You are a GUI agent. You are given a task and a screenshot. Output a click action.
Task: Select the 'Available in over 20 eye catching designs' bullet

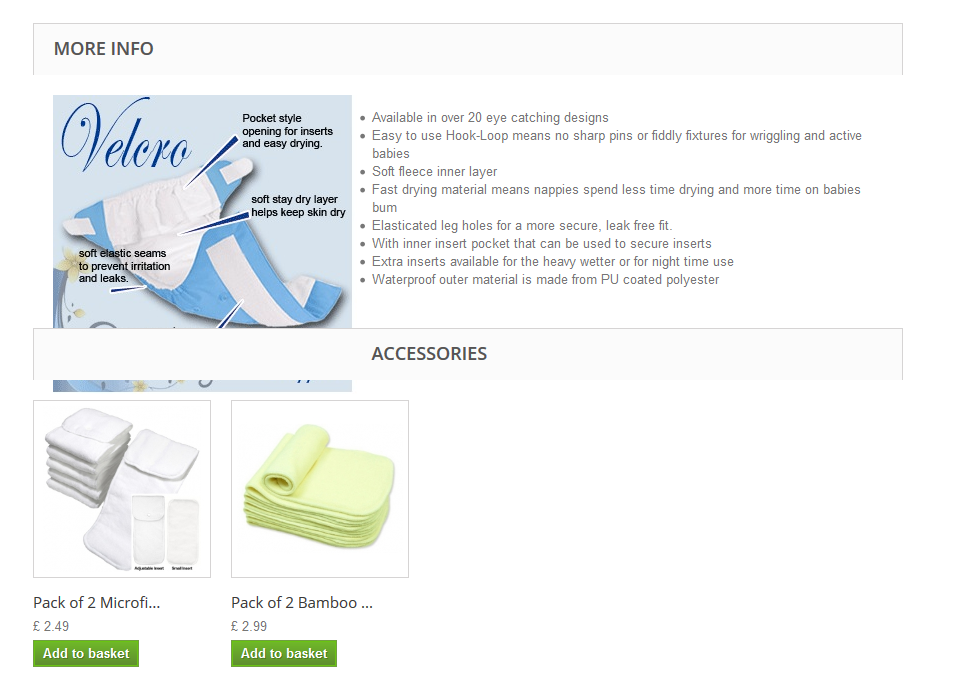click(490, 117)
